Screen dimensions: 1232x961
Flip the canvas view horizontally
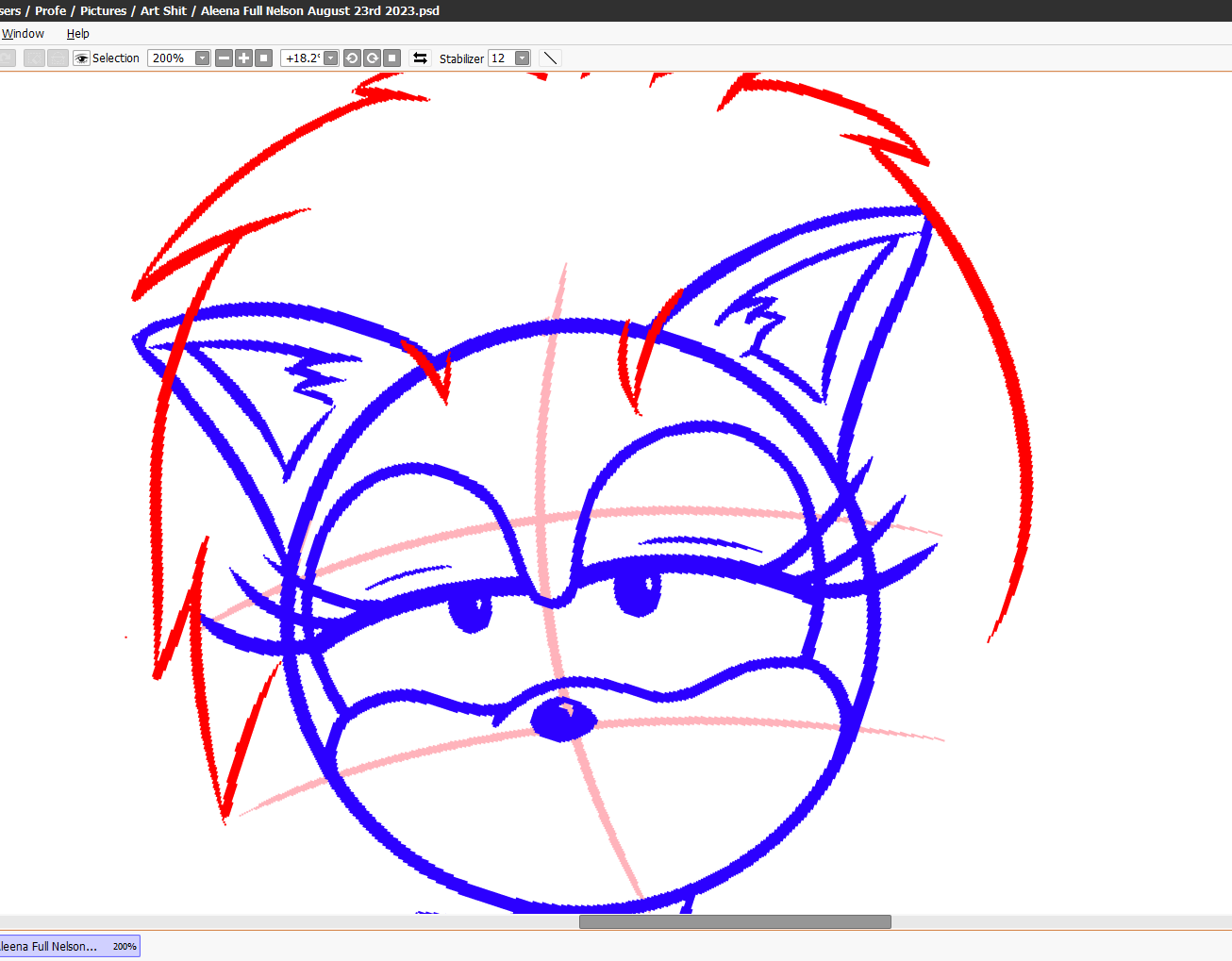[x=420, y=58]
